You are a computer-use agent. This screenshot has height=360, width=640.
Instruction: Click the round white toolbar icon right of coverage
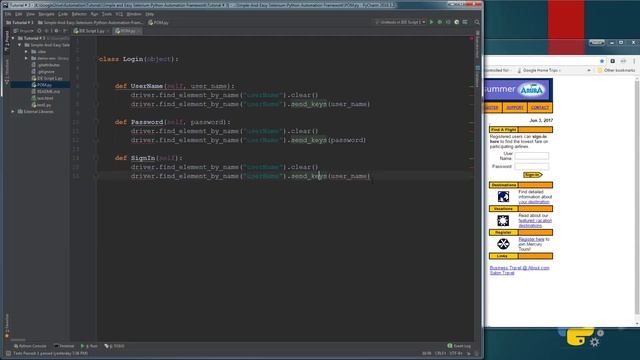point(457,22)
